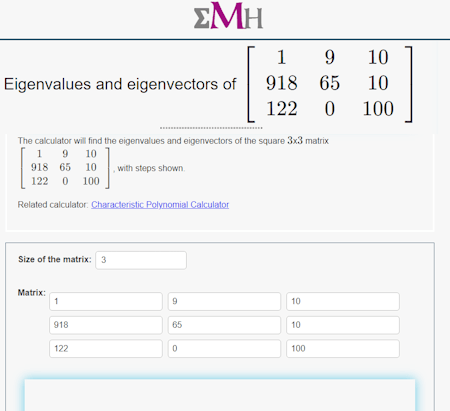Click the 'with steps shown' text
Image resolution: width=450 pixels, height=411 pixels.
[x=151, y=168]
